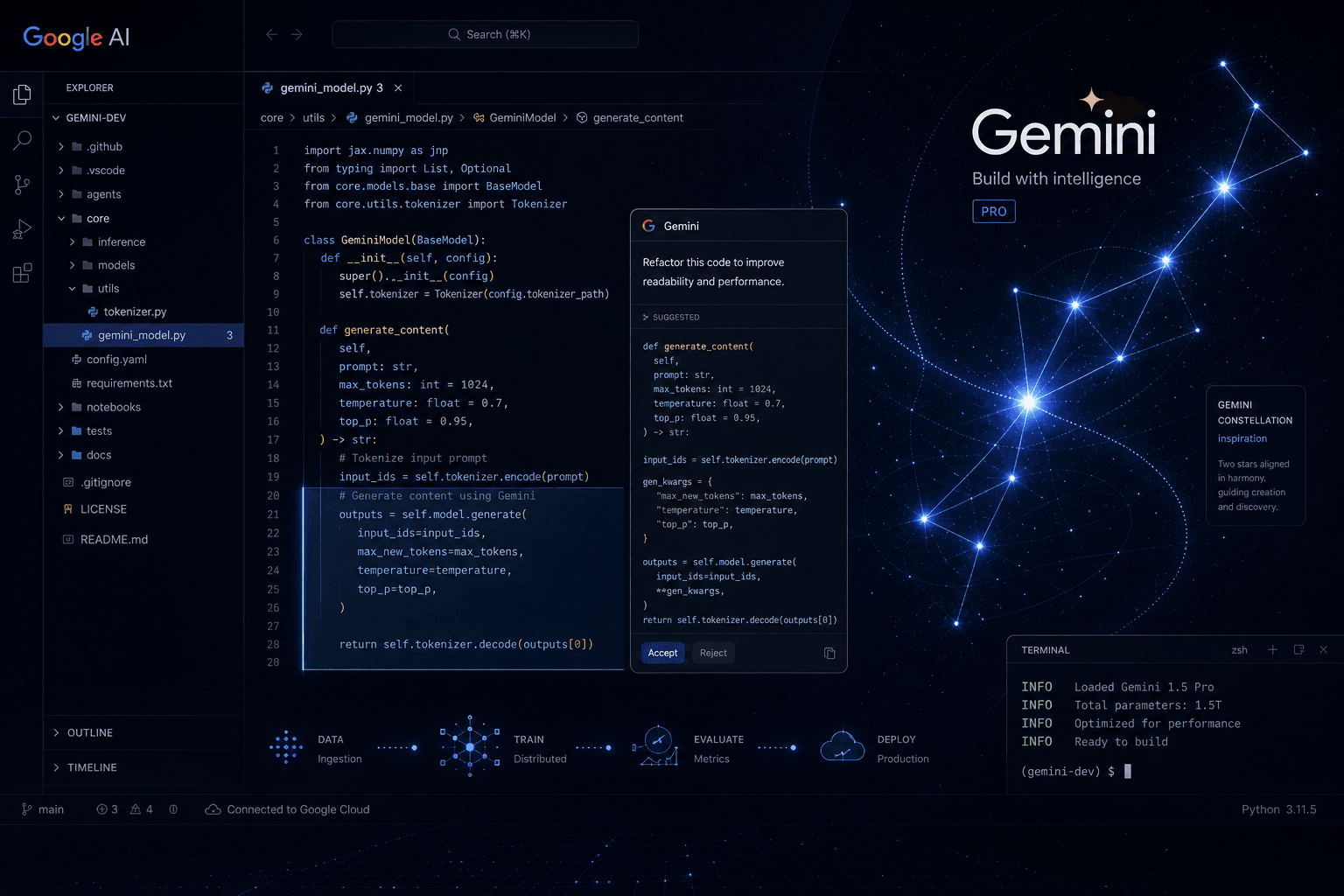Maximize the terminal panel icon

[1298, 649]
